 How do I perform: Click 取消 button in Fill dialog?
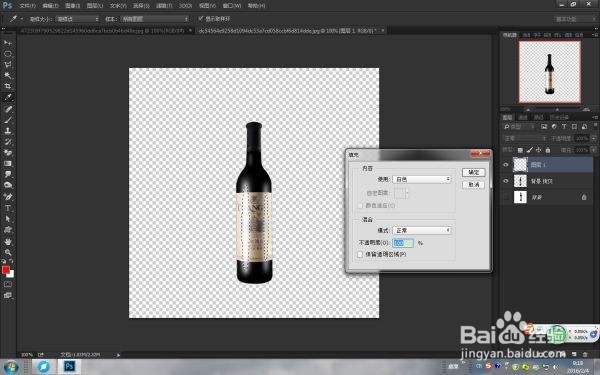473,185
